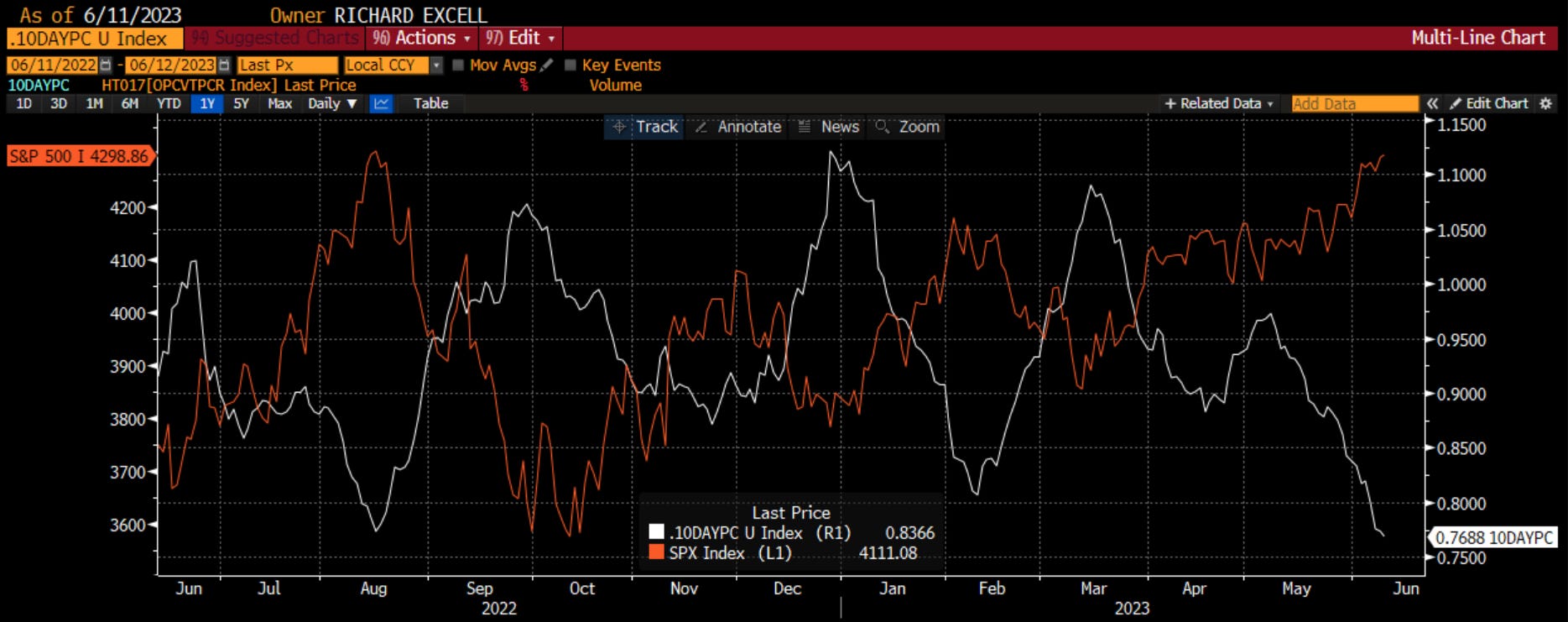This screenshot has width=1568, height=622.
Task: Expand the Related Data dropdown arrow
Action: (1270, 103)
